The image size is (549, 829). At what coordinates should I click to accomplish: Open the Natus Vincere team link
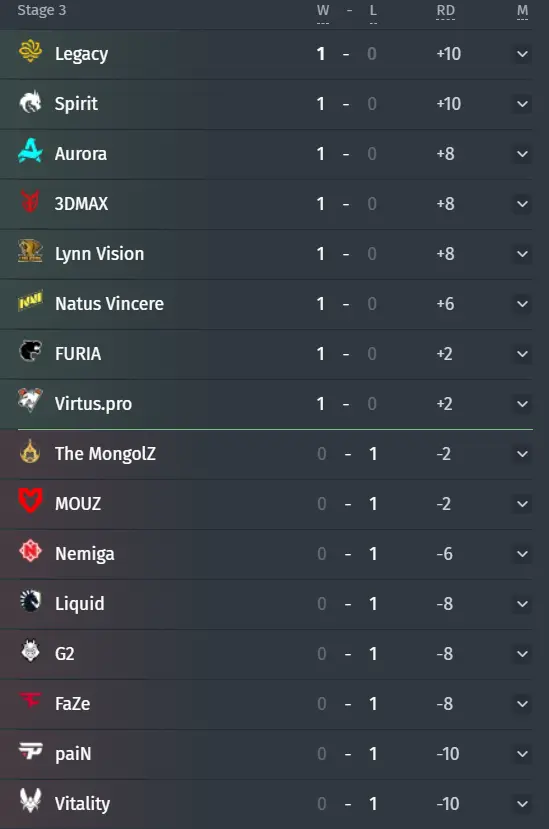[109, 304]
